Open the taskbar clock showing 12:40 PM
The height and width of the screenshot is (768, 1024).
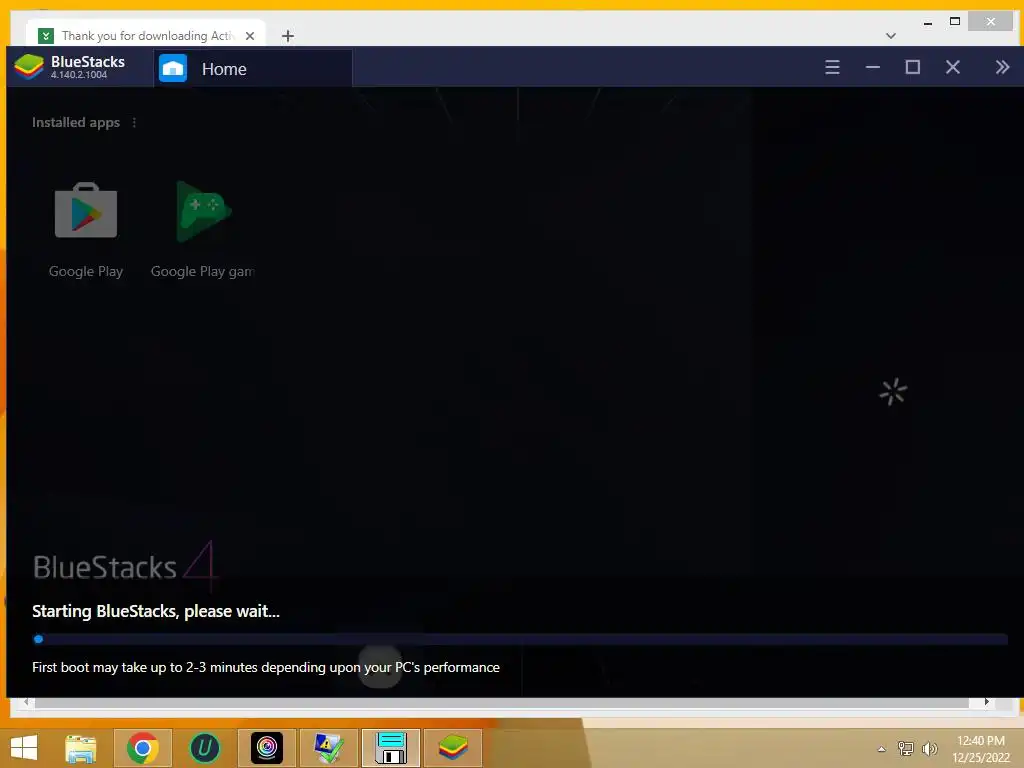981,748
